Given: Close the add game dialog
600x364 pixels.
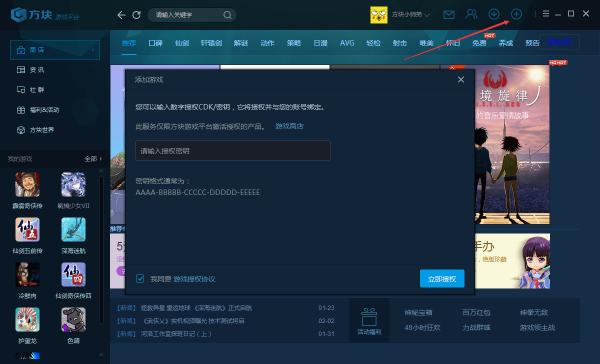Looking at the screenshot, I should click(x=461, y=80).
